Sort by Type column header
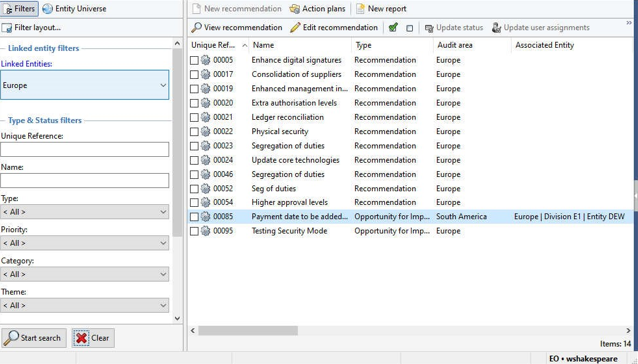 coord(393,45)
